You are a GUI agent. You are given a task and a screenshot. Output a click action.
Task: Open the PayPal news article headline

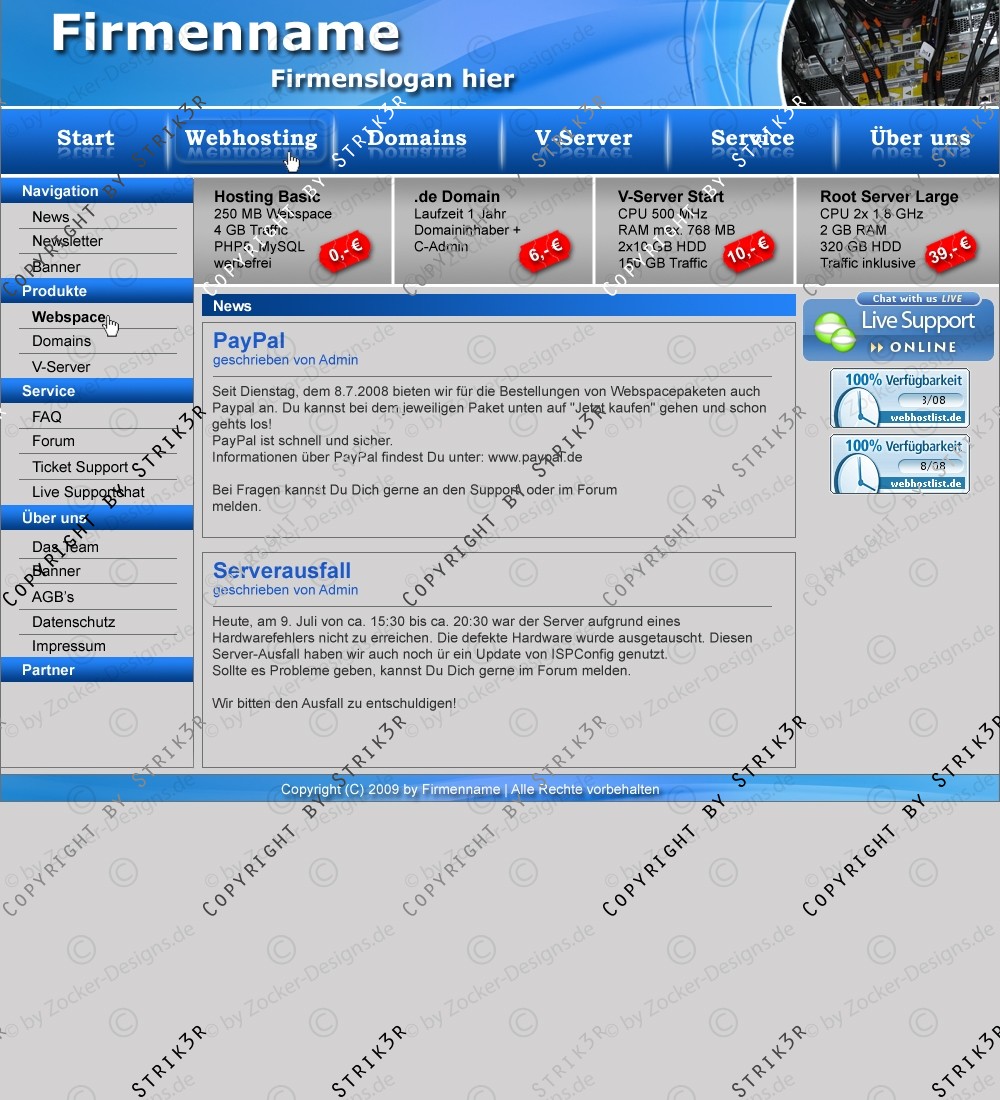point(249,341)
